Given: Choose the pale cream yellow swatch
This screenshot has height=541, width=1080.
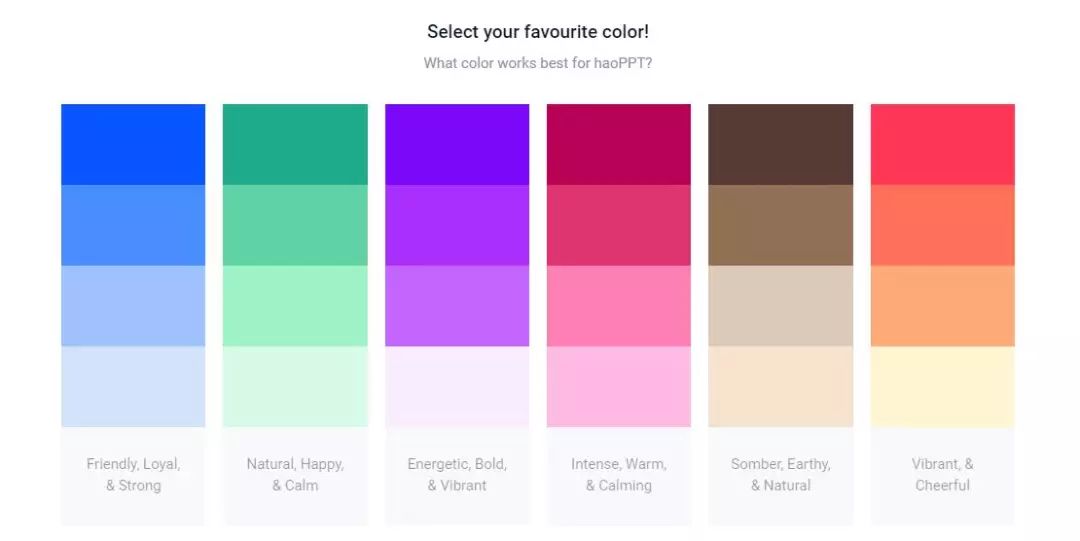Looking at the screenshot, I should click(942, 386).
